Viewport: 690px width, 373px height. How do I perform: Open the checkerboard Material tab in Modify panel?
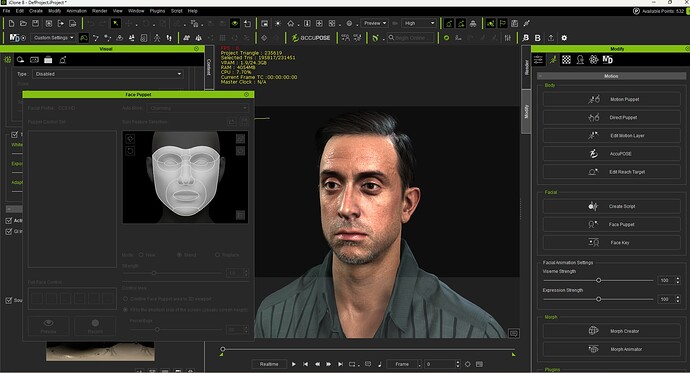(x=566, y=59)
